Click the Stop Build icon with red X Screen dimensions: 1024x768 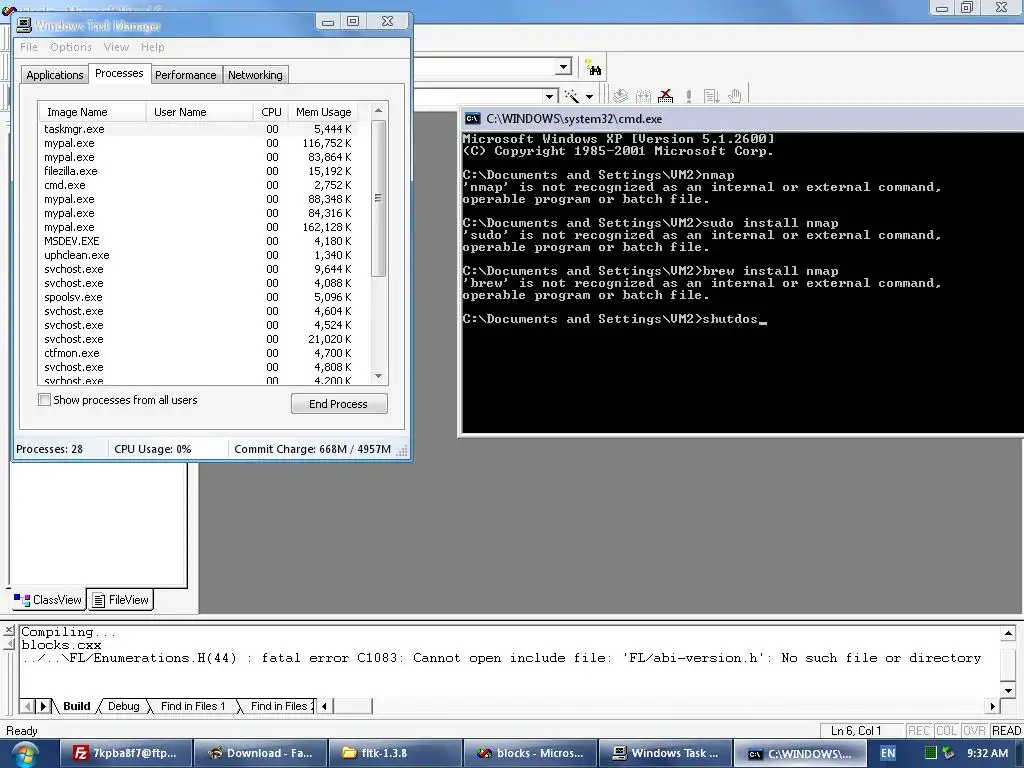click(x=665, y=96)
